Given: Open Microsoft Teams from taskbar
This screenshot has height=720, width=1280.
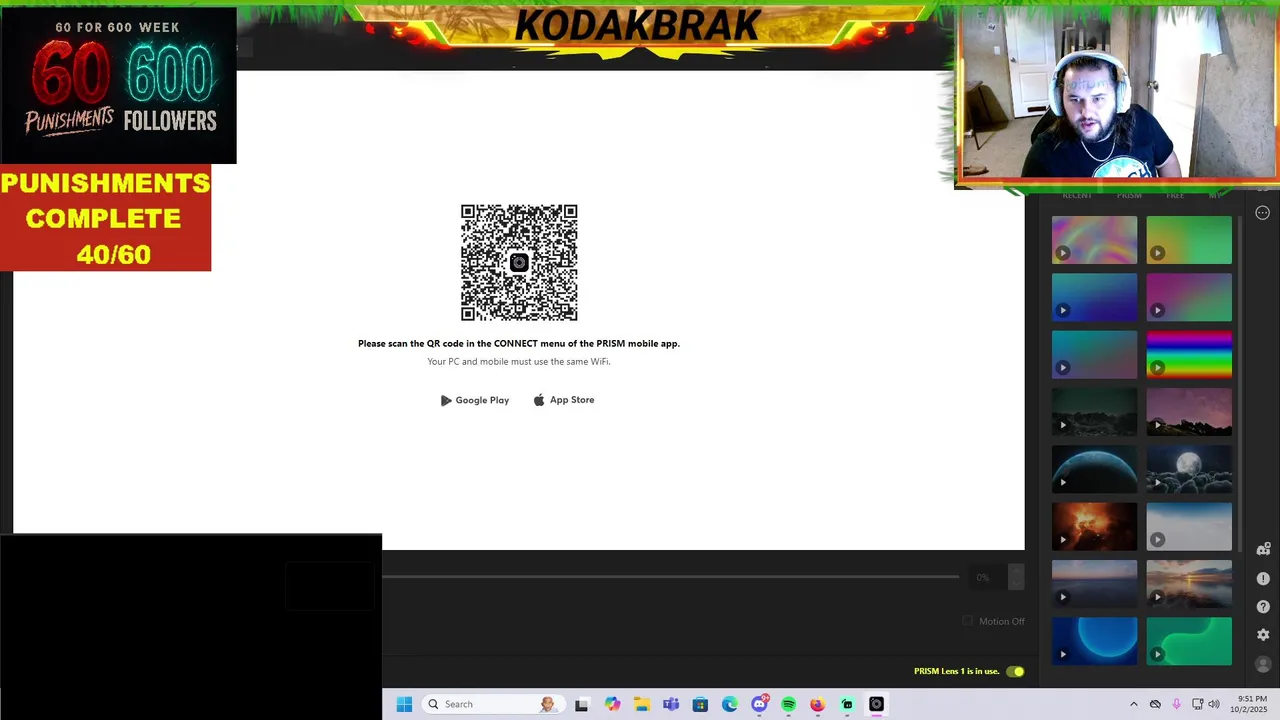Looking at the screenshot, I should tap(670, 704).
